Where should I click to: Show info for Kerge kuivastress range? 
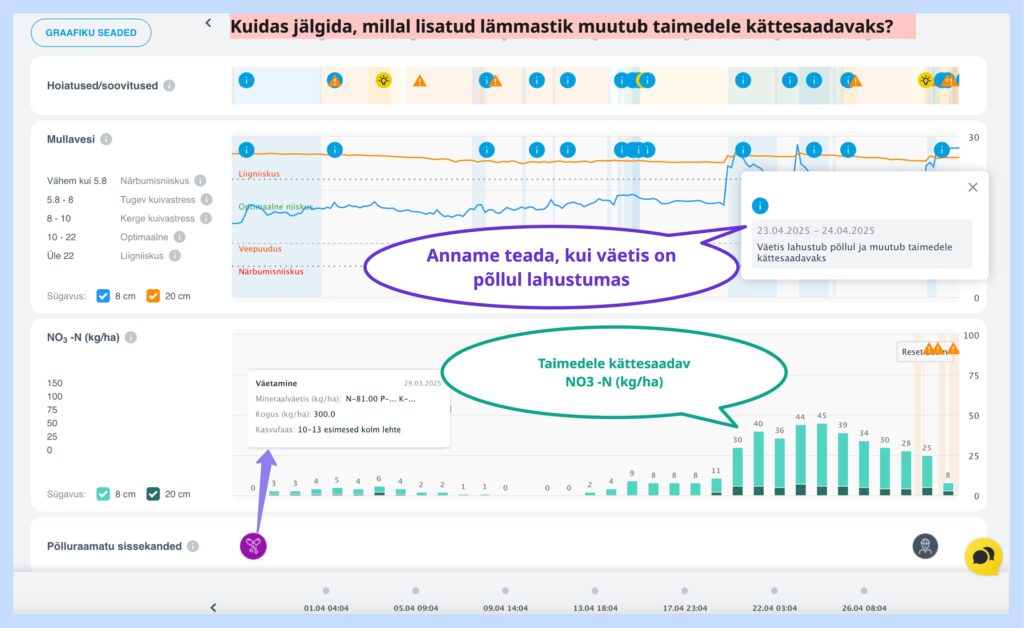tap(206, 218)
